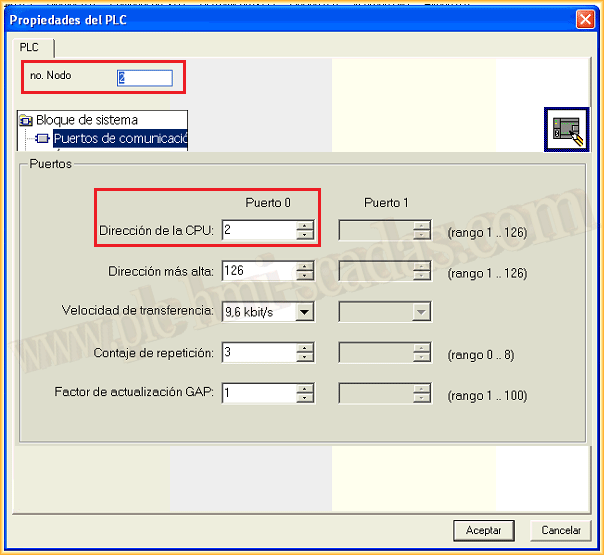
Task: Close the Propiedades del PLC dialog
Action: pyautogui.click(x=585, y=19)
